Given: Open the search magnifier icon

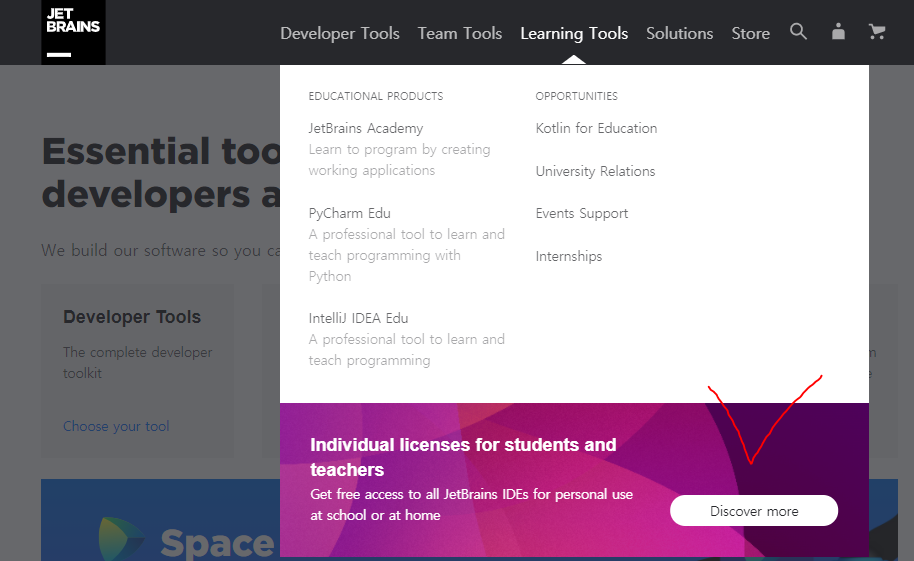Looking at the screenshot, I should (x=798, y=31).
